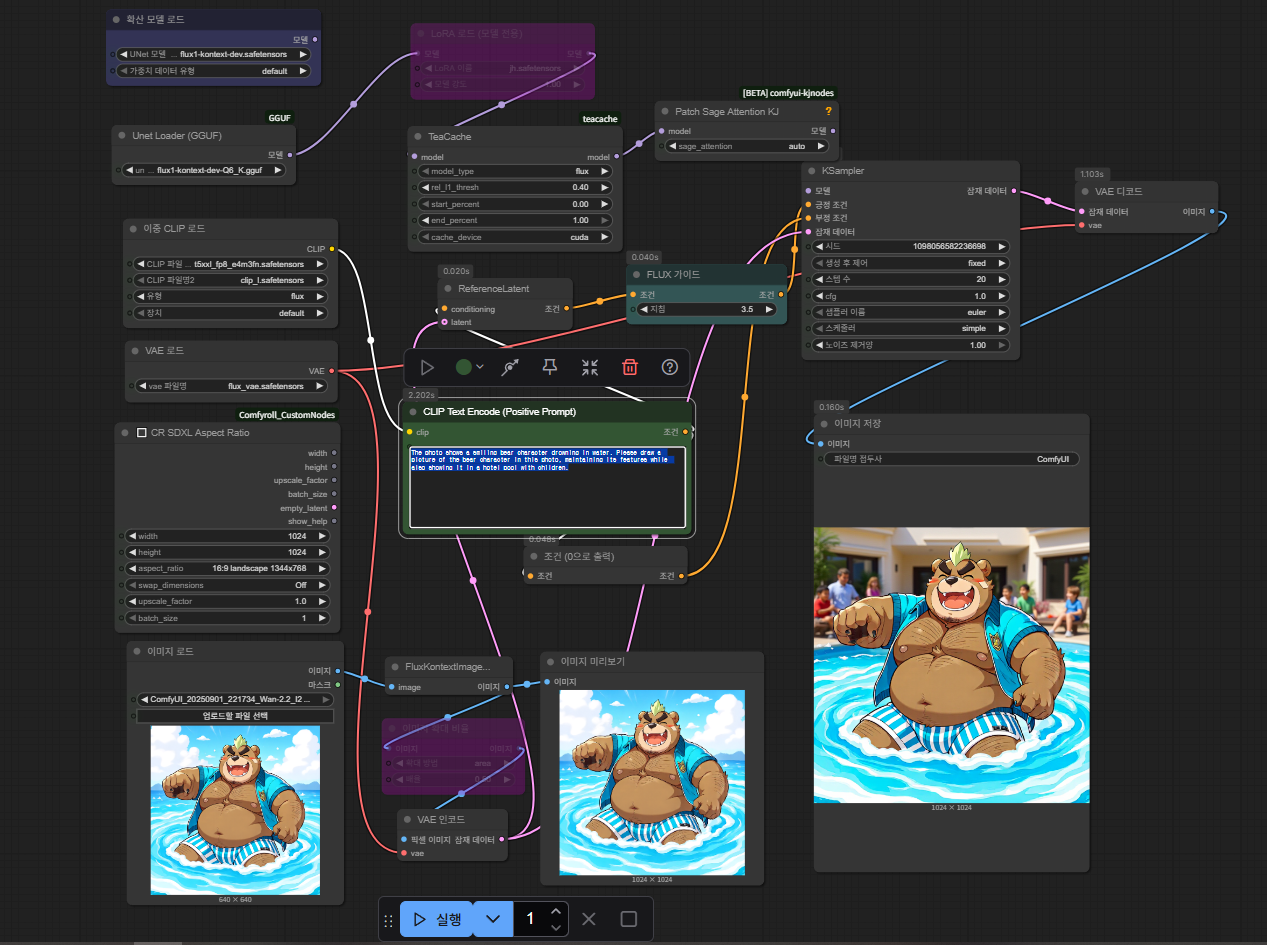Cancel the current run with the X icon
Image resolution: width=1267 pixels, height=945 pixels.
tap(589, 919)
